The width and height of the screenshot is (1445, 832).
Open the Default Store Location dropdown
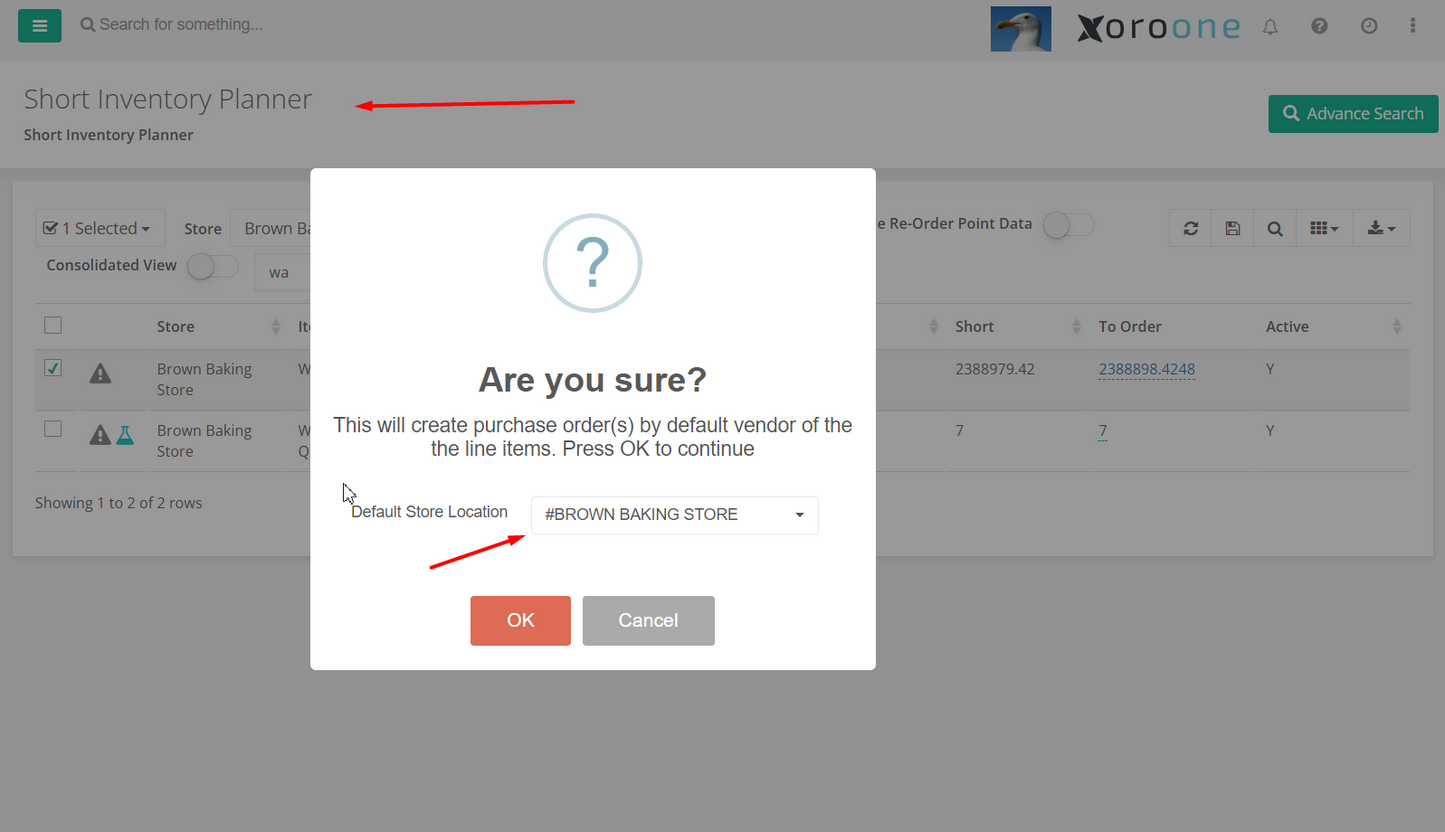675,515
